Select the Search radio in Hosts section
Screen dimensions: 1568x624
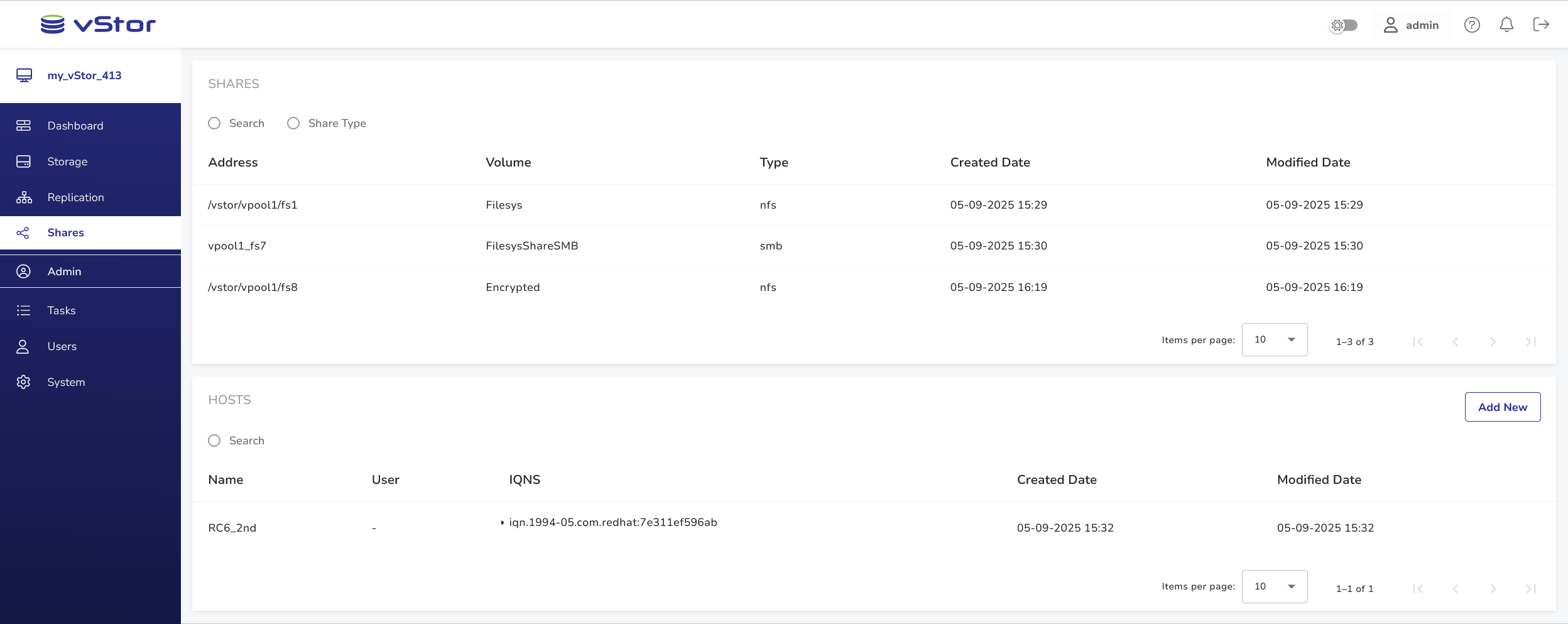[214, 441]
